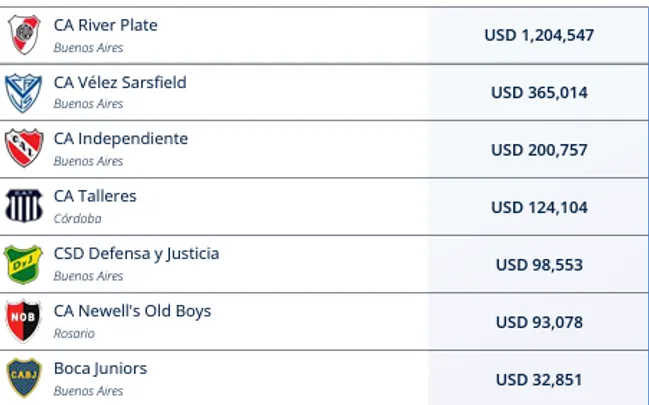Click the Newell's Old Boys crest icon
This screenshot has height=405, width=649.
pyautogui.click(x=24, y=321)
